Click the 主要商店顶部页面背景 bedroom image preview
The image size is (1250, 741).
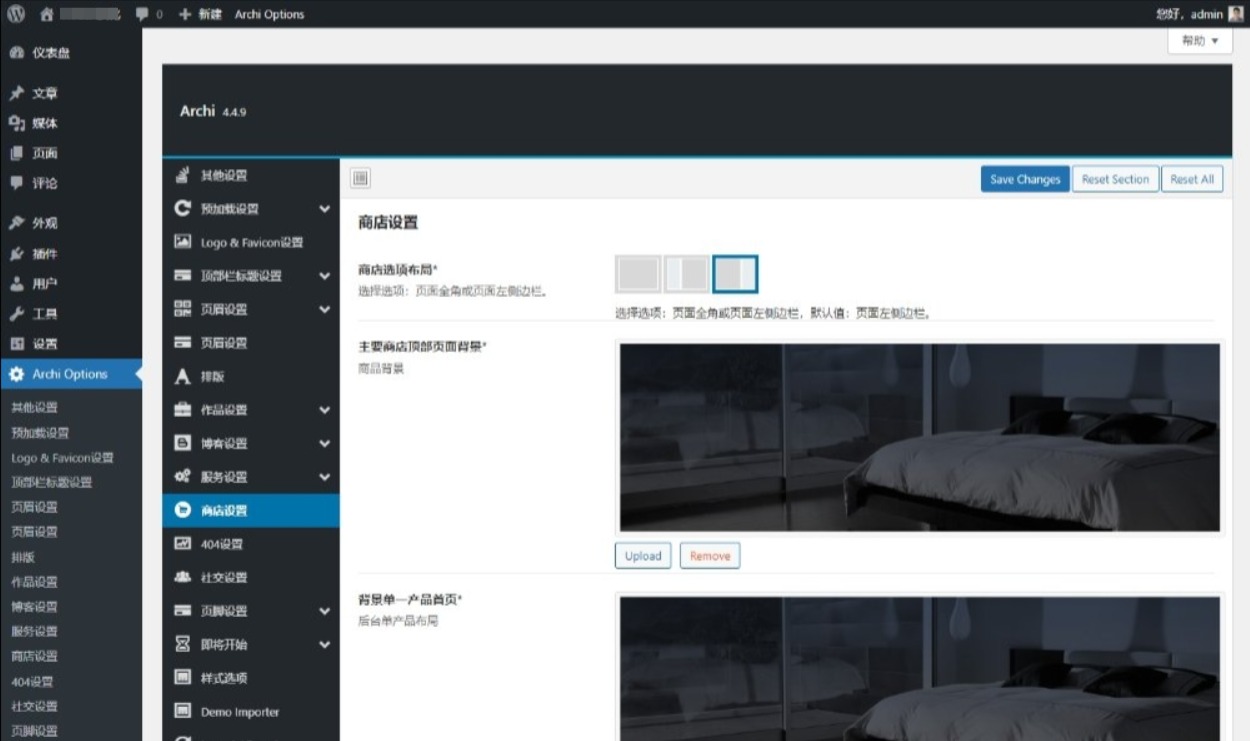(920, 437)
